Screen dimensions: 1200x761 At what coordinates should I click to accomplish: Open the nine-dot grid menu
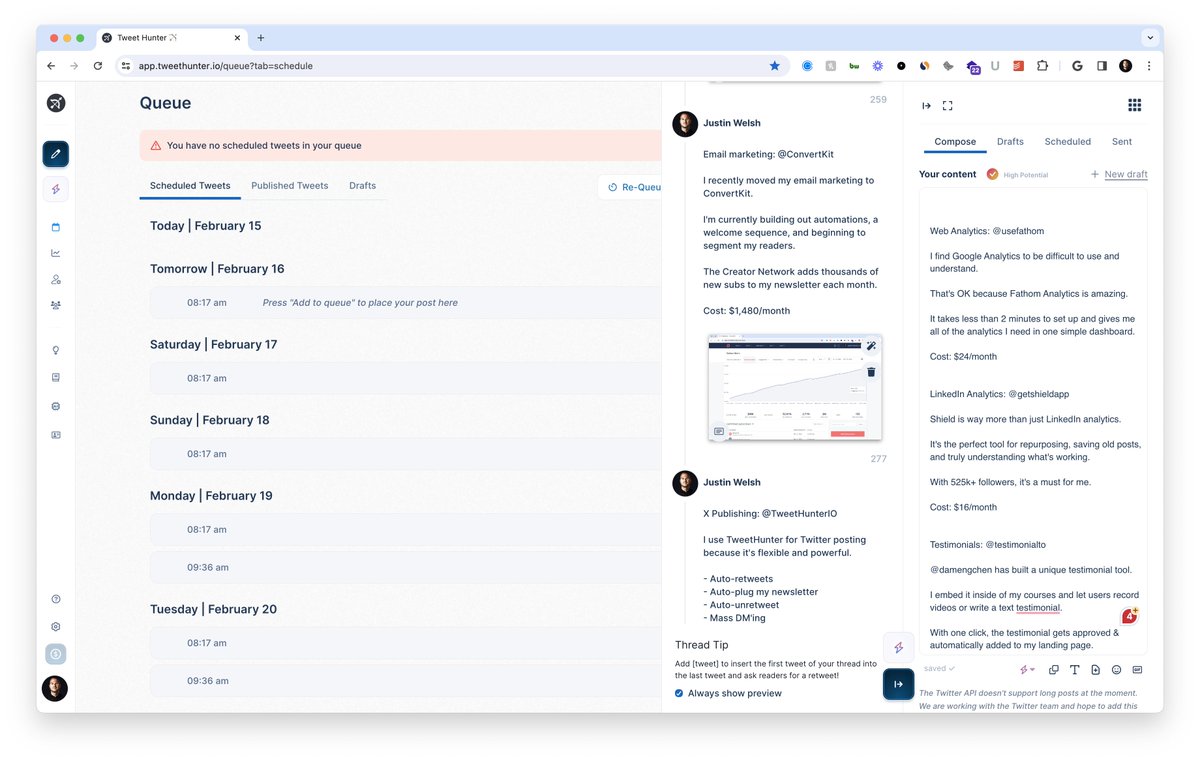tap(1134, 105)
